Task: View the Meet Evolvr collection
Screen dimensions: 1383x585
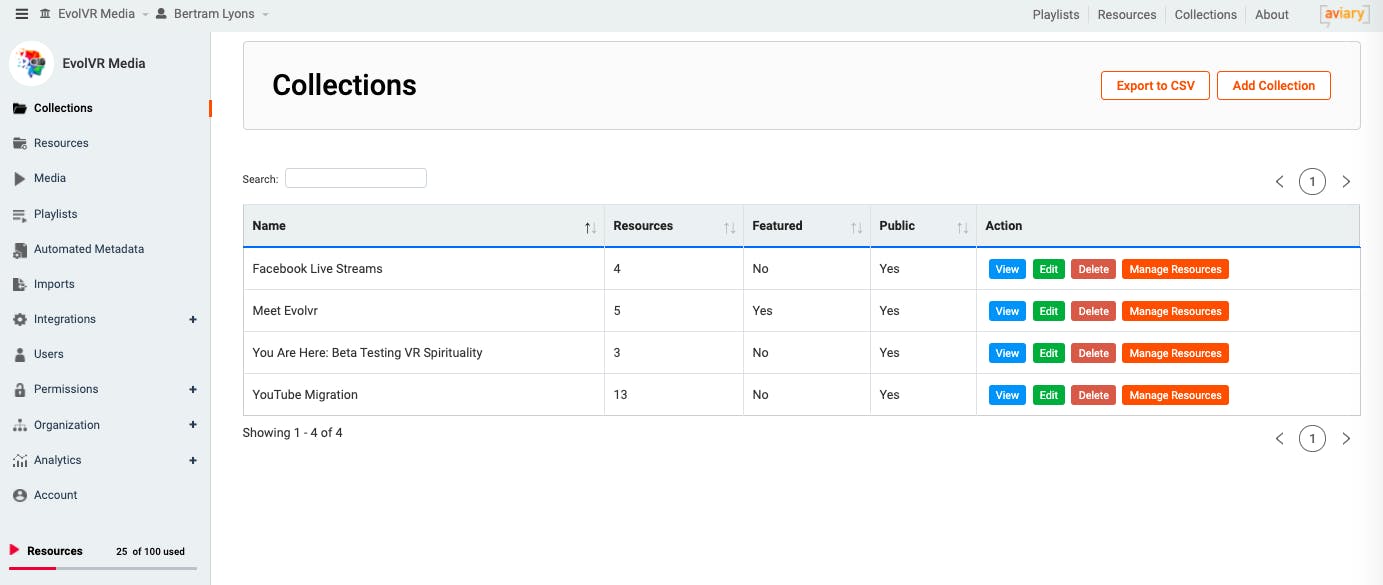Action: (x=1007, y=311)
